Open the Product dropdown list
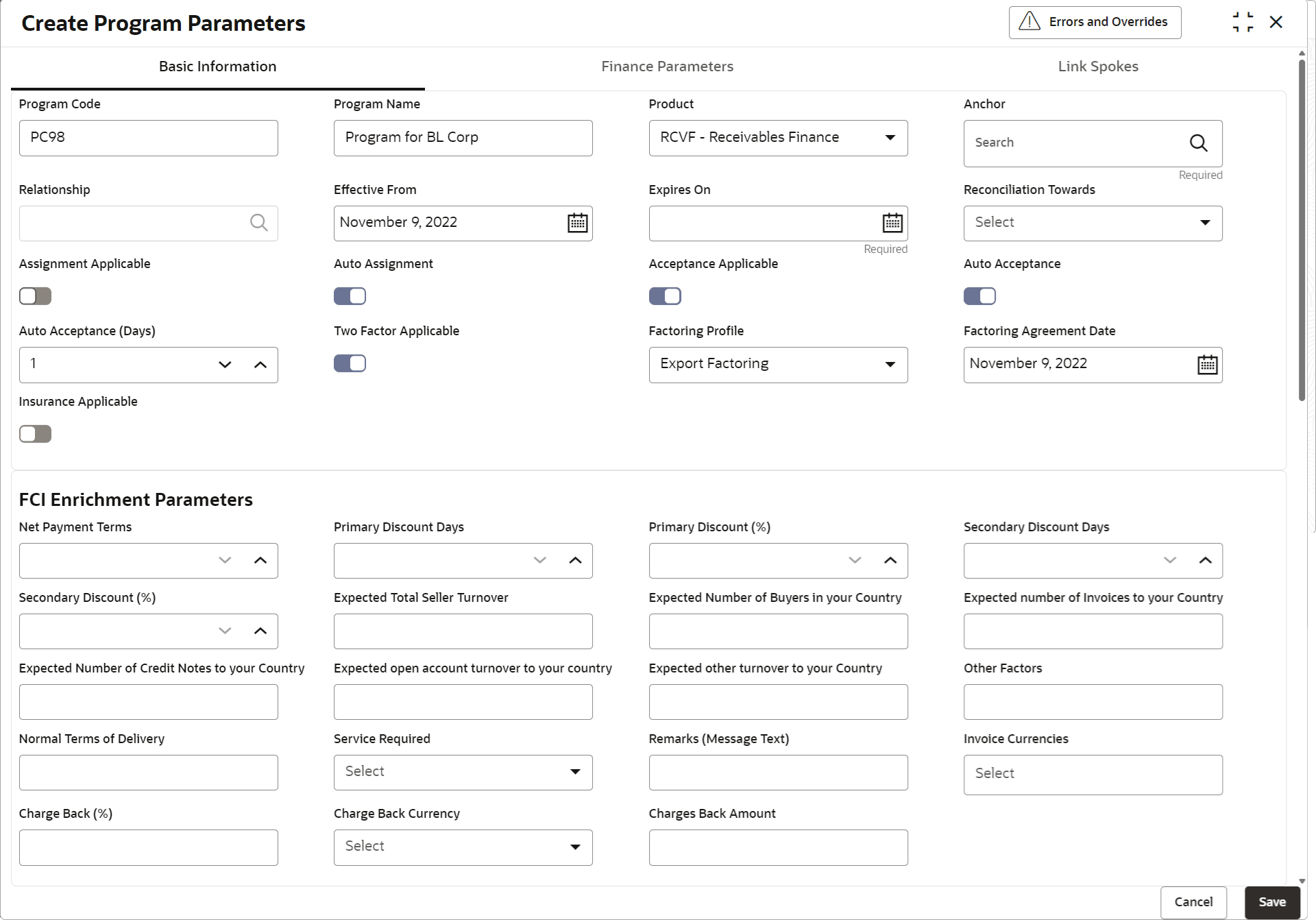Image resolution: width=1316 pixels, height=920 pixels. point(890,138)
